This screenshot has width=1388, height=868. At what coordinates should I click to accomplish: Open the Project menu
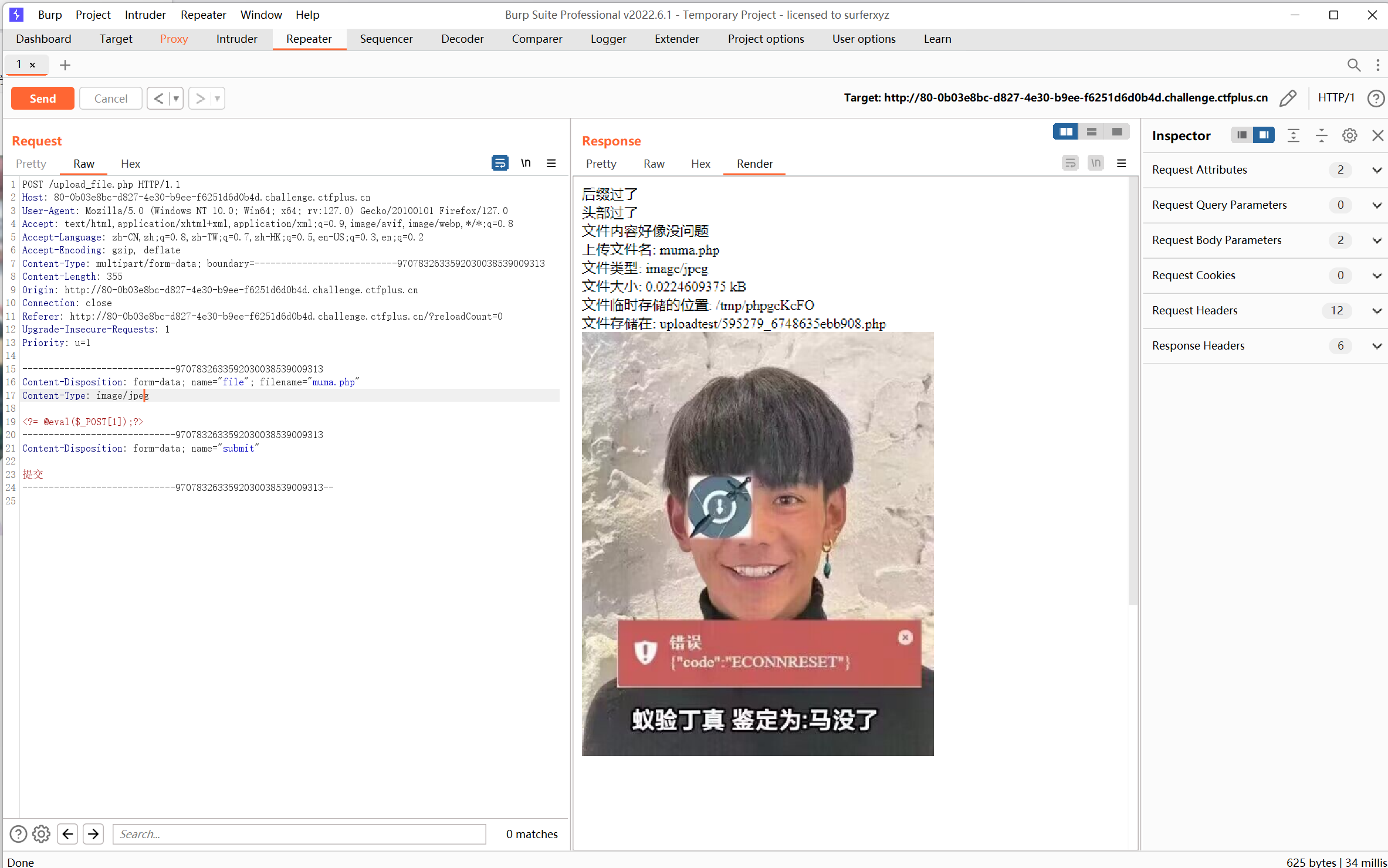pos(93,15)
